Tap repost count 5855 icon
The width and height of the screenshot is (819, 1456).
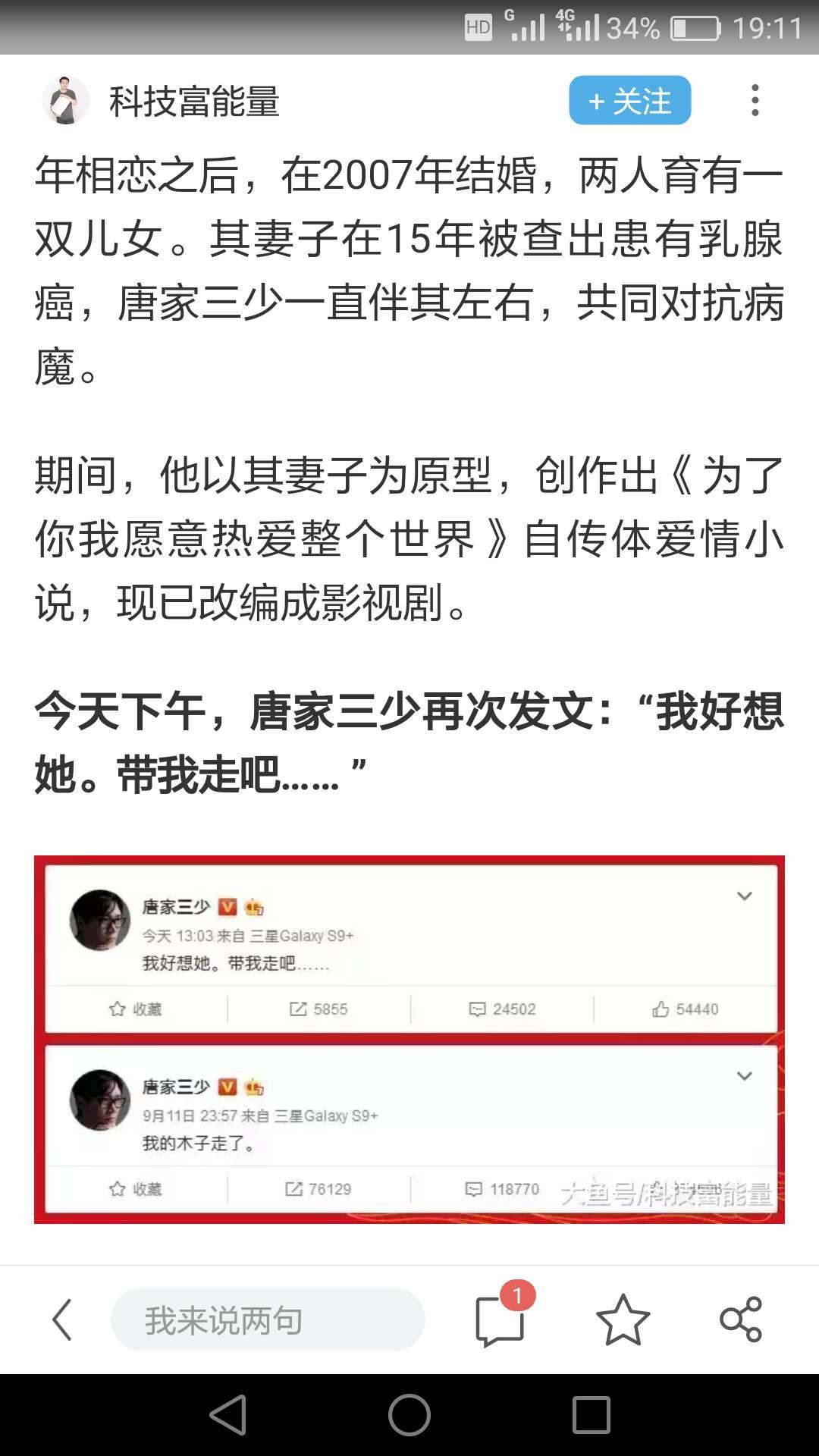point(298,1009)
